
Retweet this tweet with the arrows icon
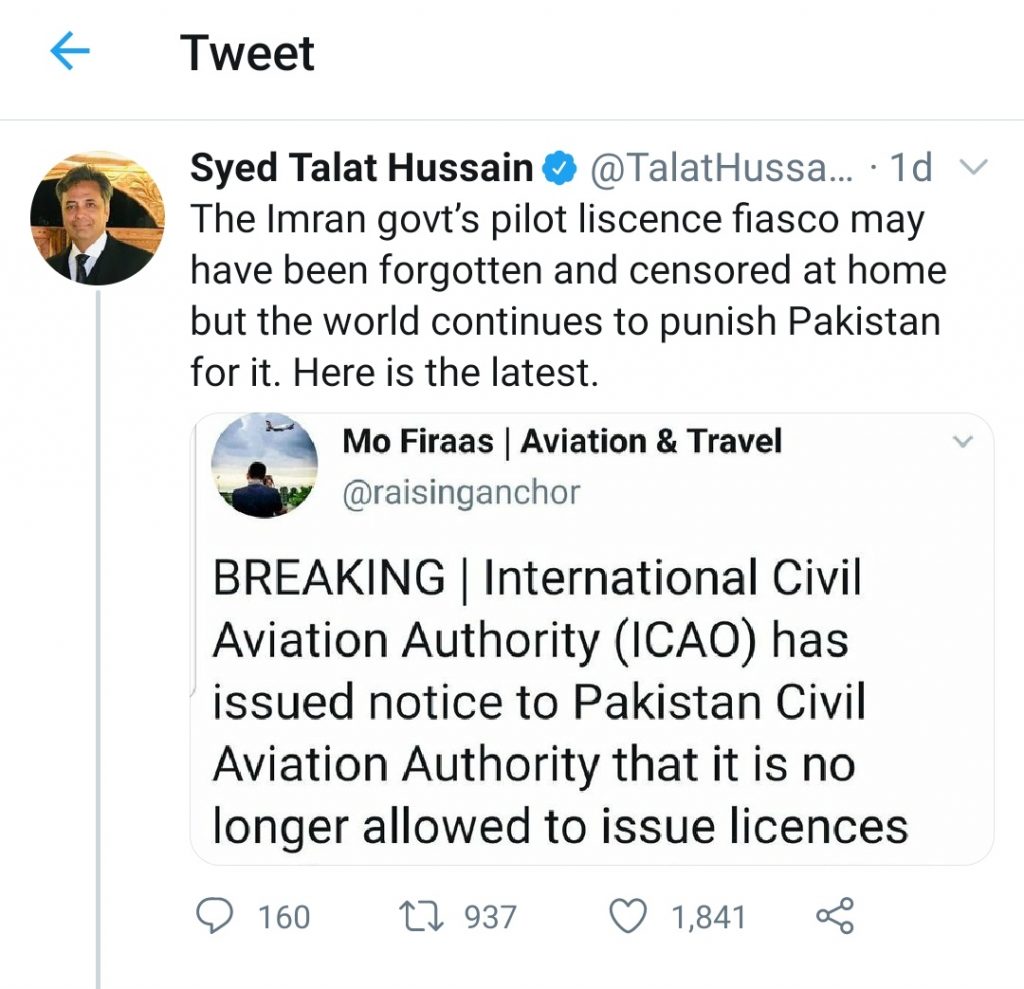coord(420,915)
